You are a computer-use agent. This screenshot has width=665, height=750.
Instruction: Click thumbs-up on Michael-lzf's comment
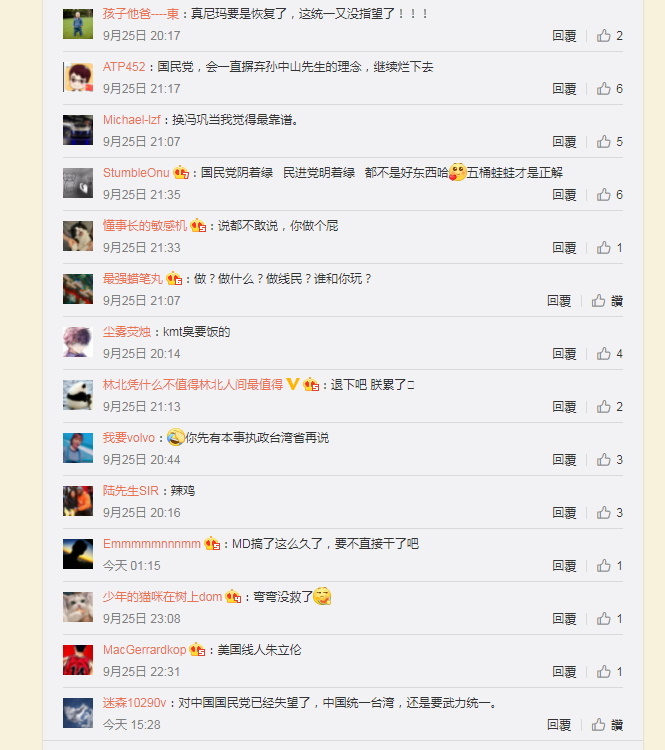click(x=609, y=142)
